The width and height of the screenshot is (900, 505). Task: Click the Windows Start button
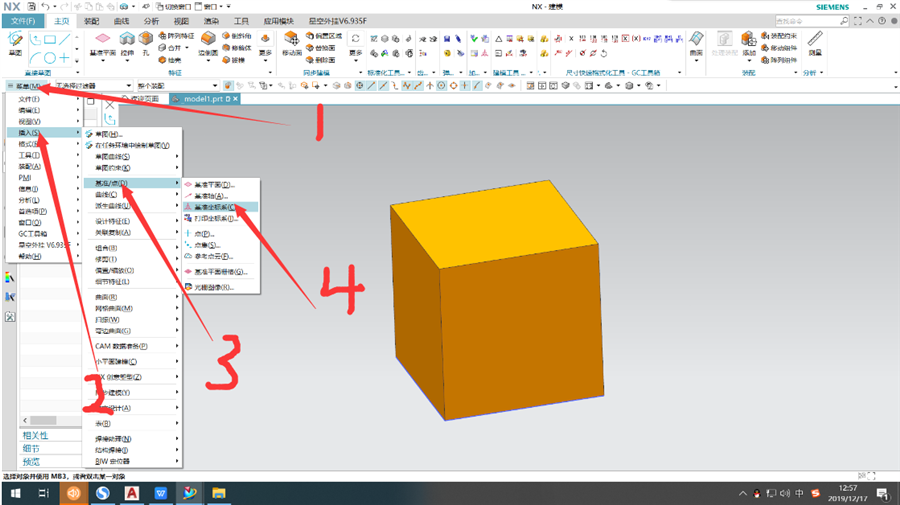(15, 493)
